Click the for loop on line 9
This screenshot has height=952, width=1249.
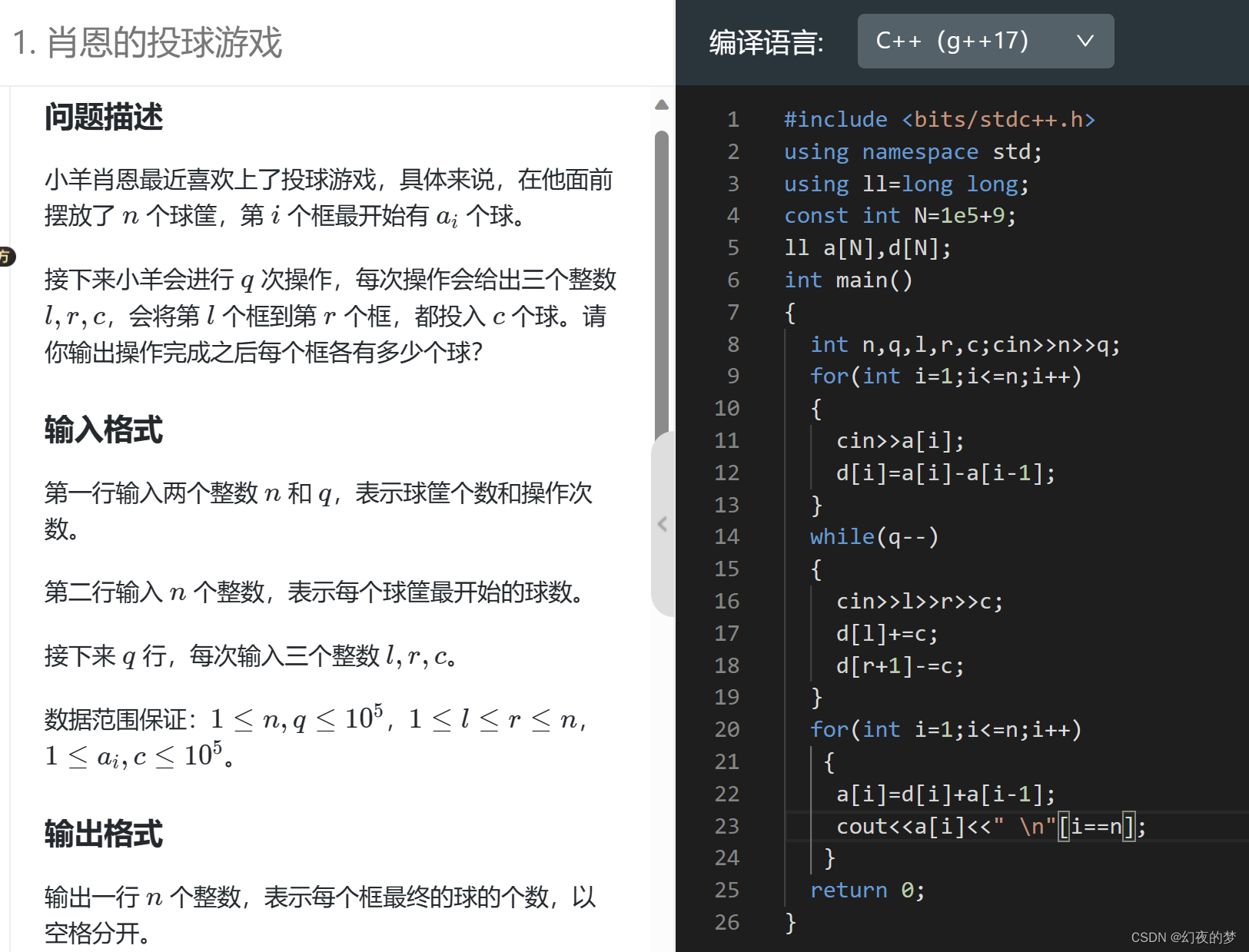[945, 376]
